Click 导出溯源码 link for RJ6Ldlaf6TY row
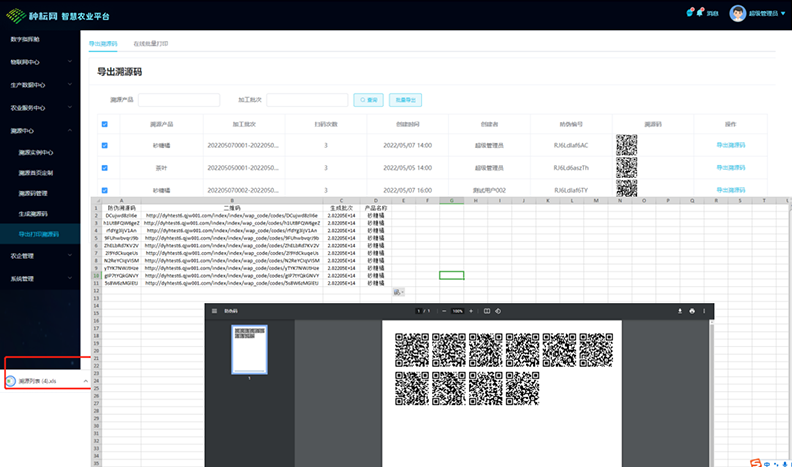The image size is (792, 467). pos(730,190)
